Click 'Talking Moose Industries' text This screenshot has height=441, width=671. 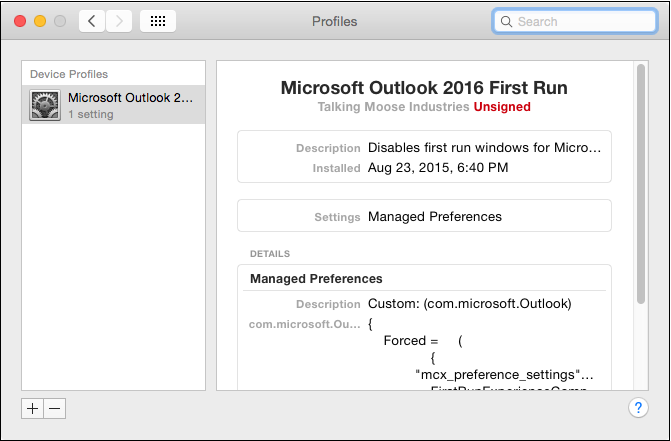coord(393,107)
